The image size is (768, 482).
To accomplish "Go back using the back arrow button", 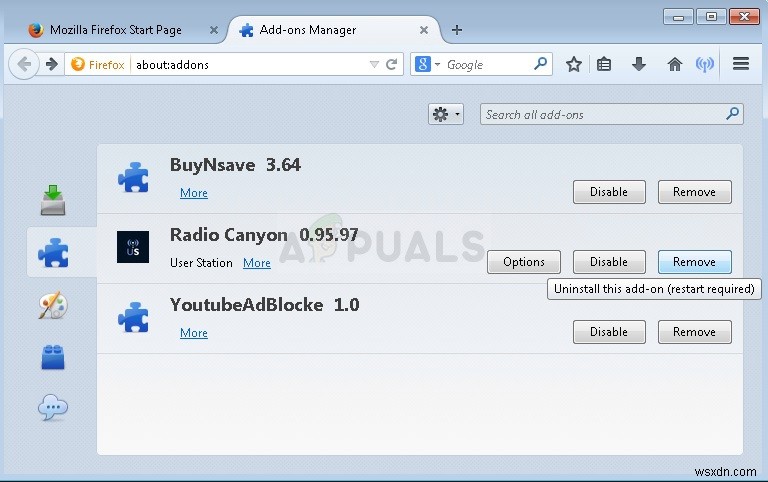I will click(x=24, y=64).
